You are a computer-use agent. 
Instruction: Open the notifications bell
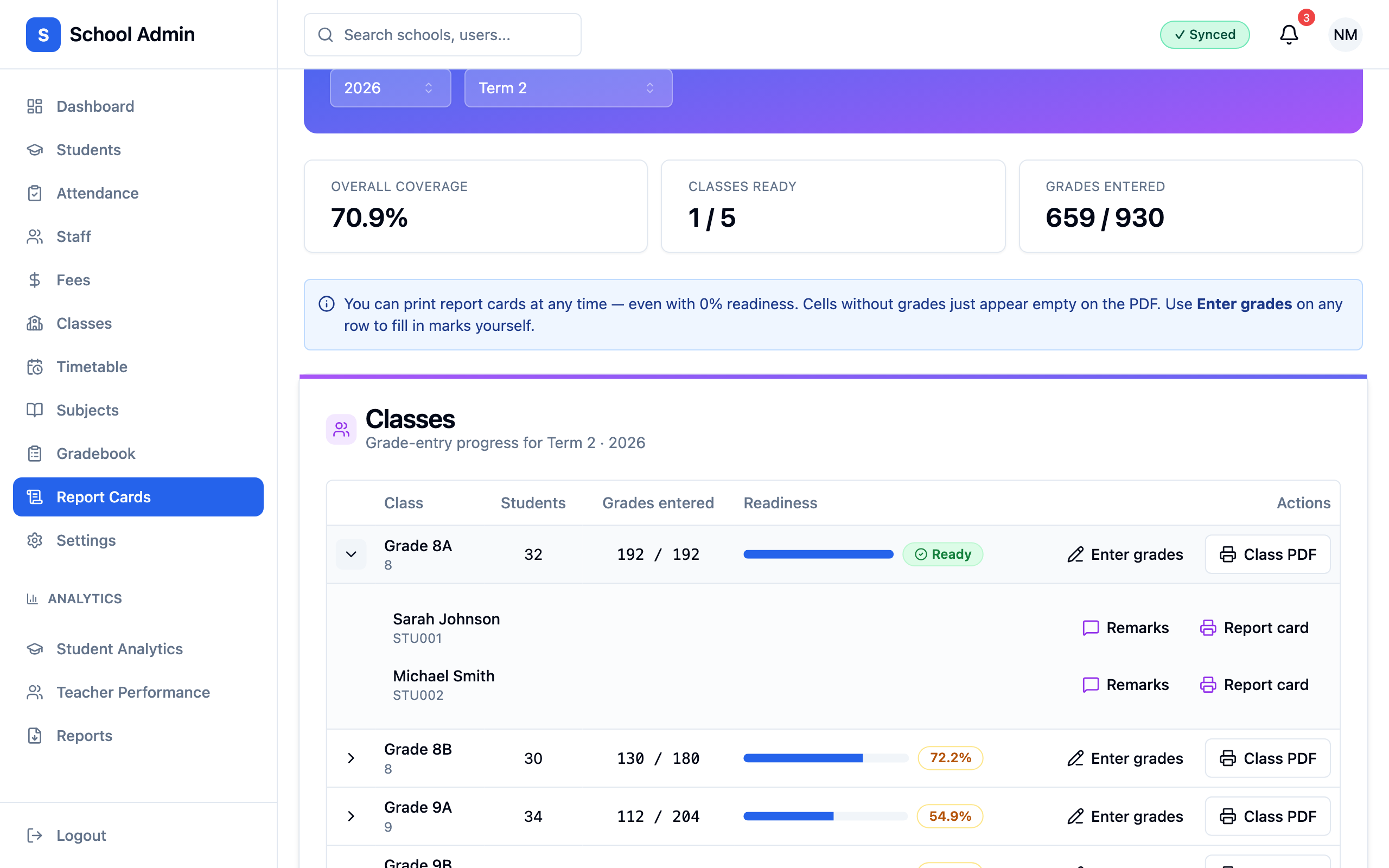(x=1289, y=34)
